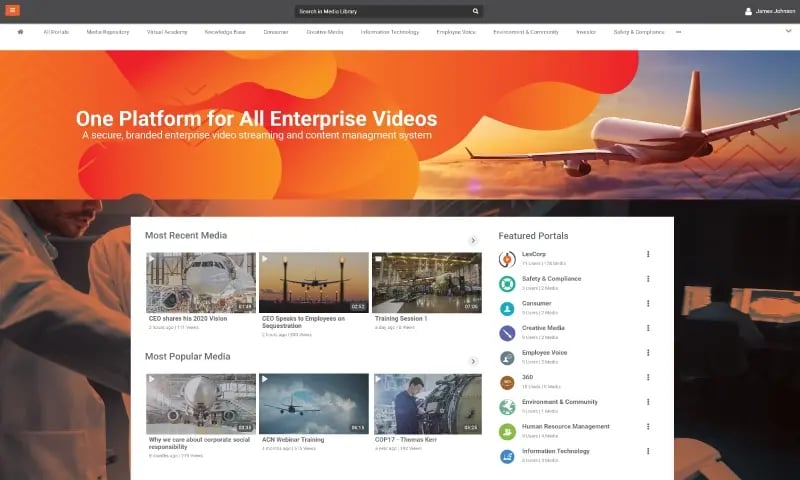Click the home icon in navigation bar
The height and width of the screenshot is (480, 800).
click(20, 32)
